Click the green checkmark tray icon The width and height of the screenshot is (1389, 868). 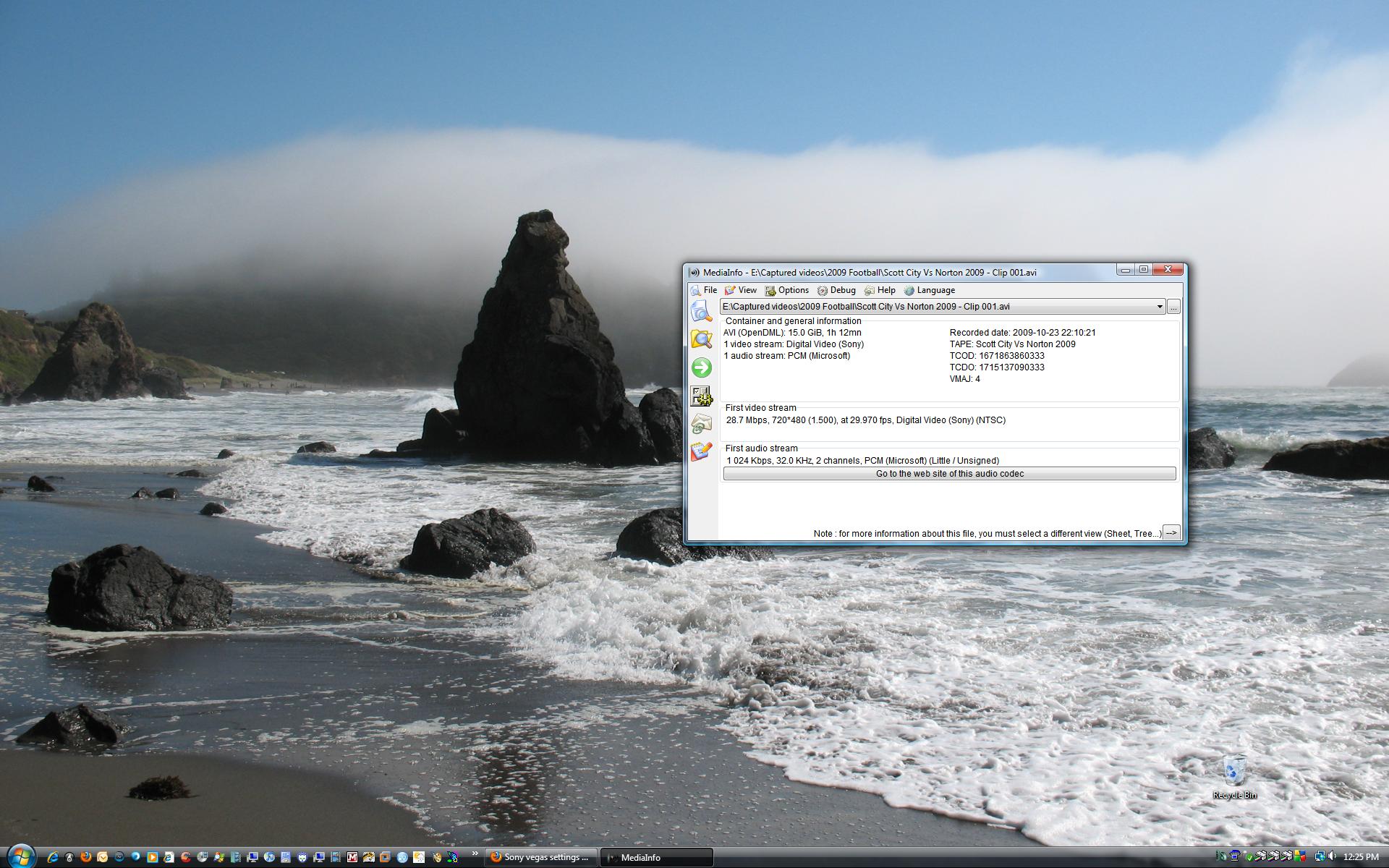tap(1249, 857)
